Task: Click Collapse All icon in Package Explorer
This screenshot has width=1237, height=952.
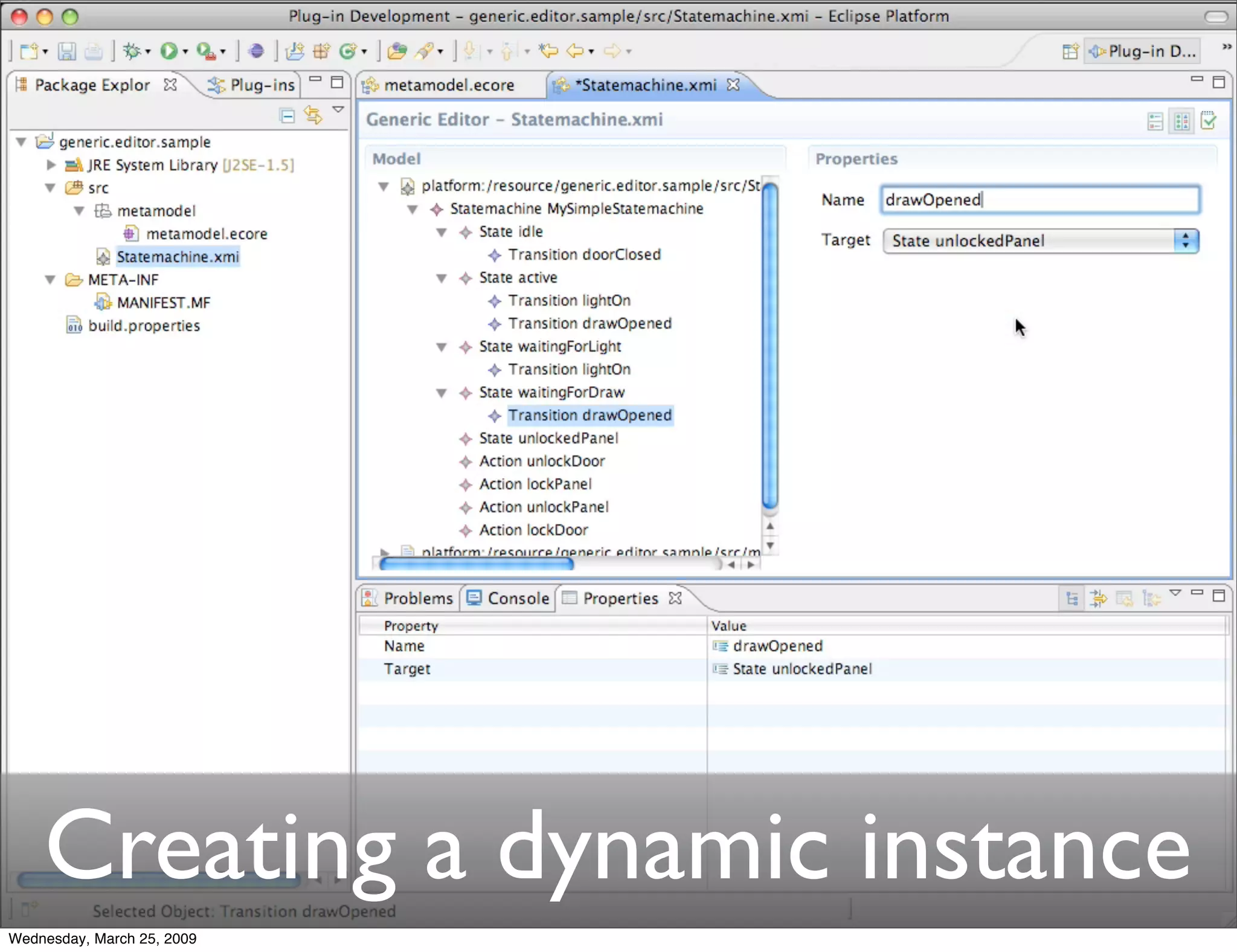Action: (288, 115)
